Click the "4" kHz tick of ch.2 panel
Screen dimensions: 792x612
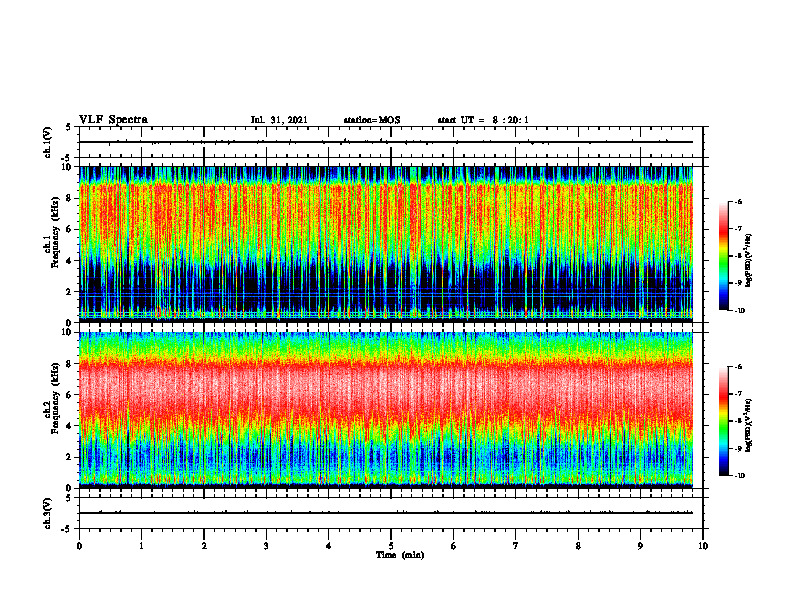point(70,426)
